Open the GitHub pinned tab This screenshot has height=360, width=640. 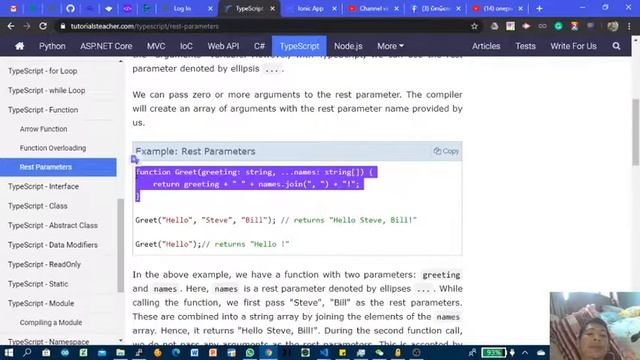pos(70,8)
